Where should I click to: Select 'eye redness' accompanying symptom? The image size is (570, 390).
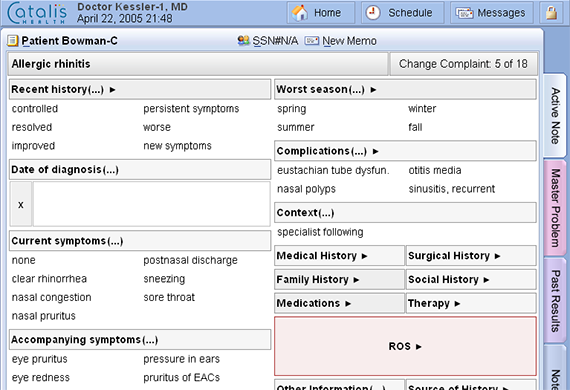tap(41, 378)
